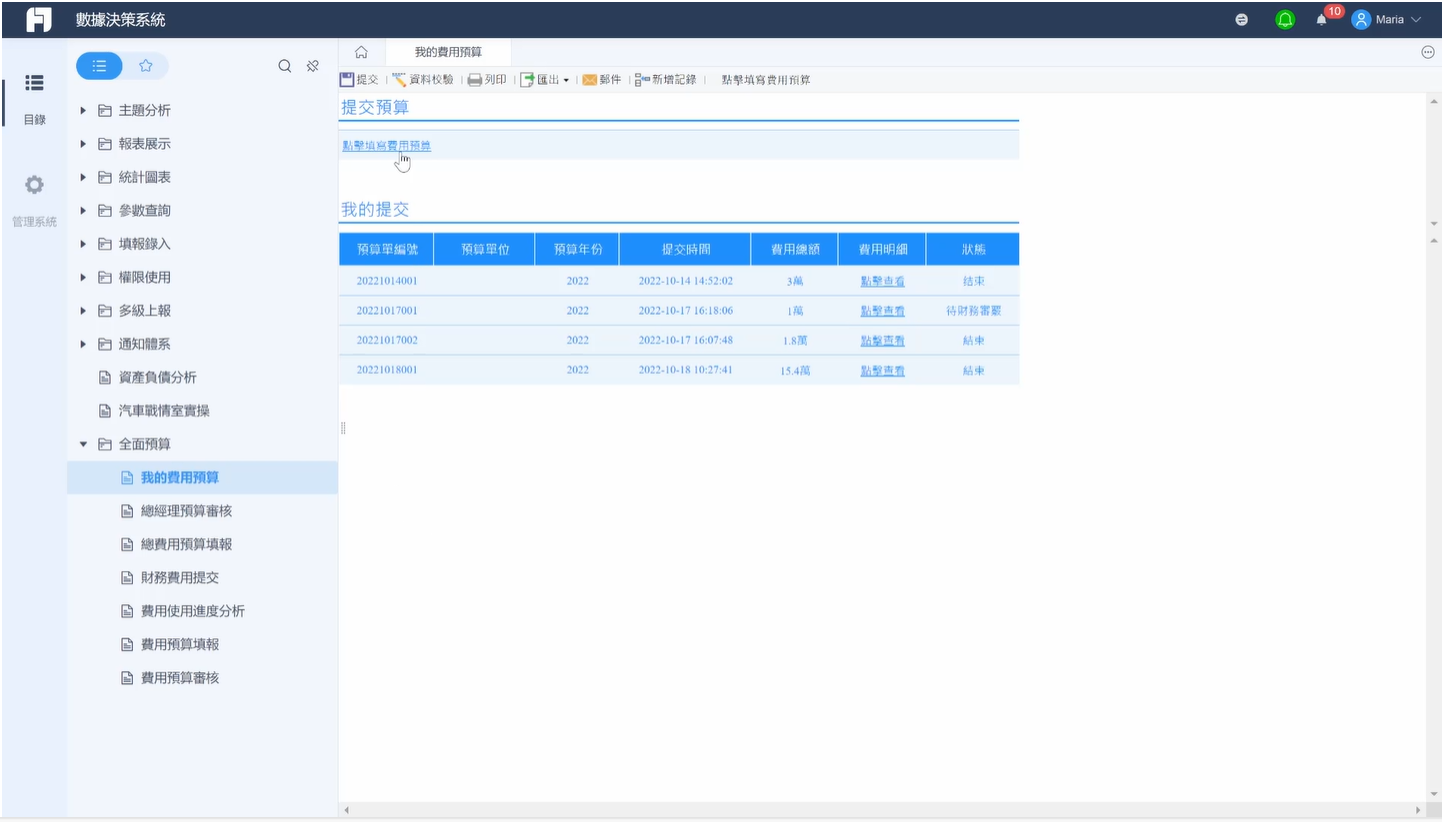1442x822 pixels.
Task: Click the 待財務審核 status cell
Action: 973,311
